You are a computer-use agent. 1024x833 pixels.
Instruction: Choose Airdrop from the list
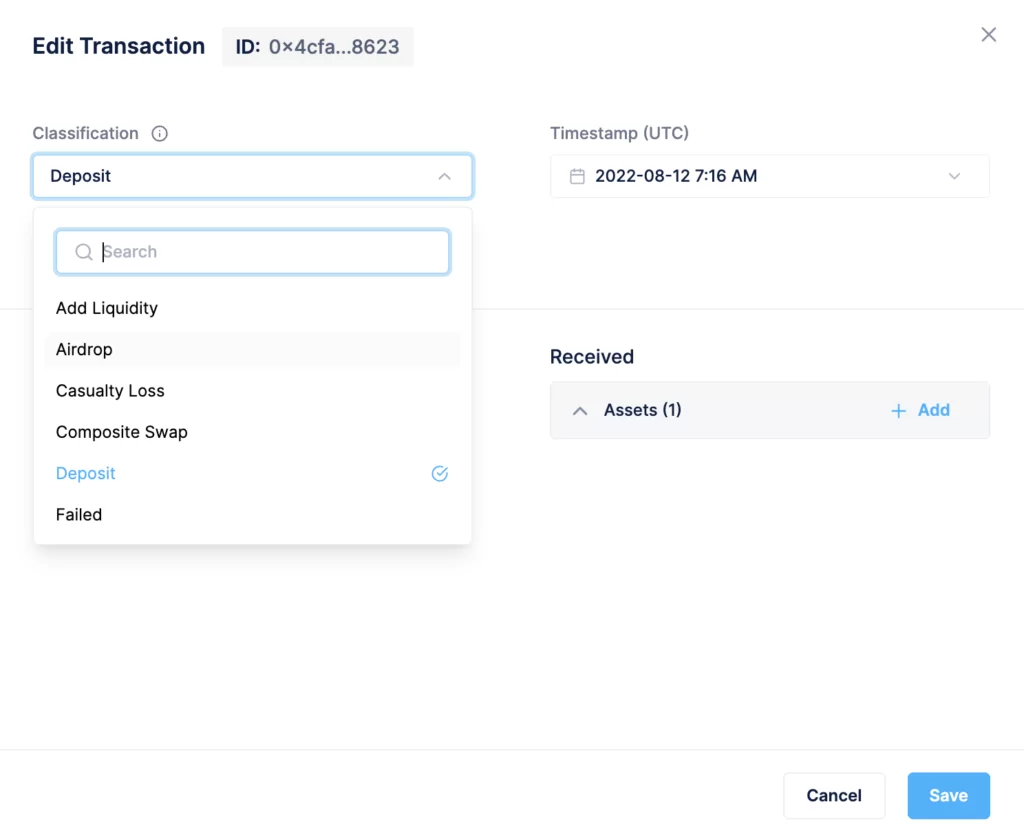coord(253,349)
